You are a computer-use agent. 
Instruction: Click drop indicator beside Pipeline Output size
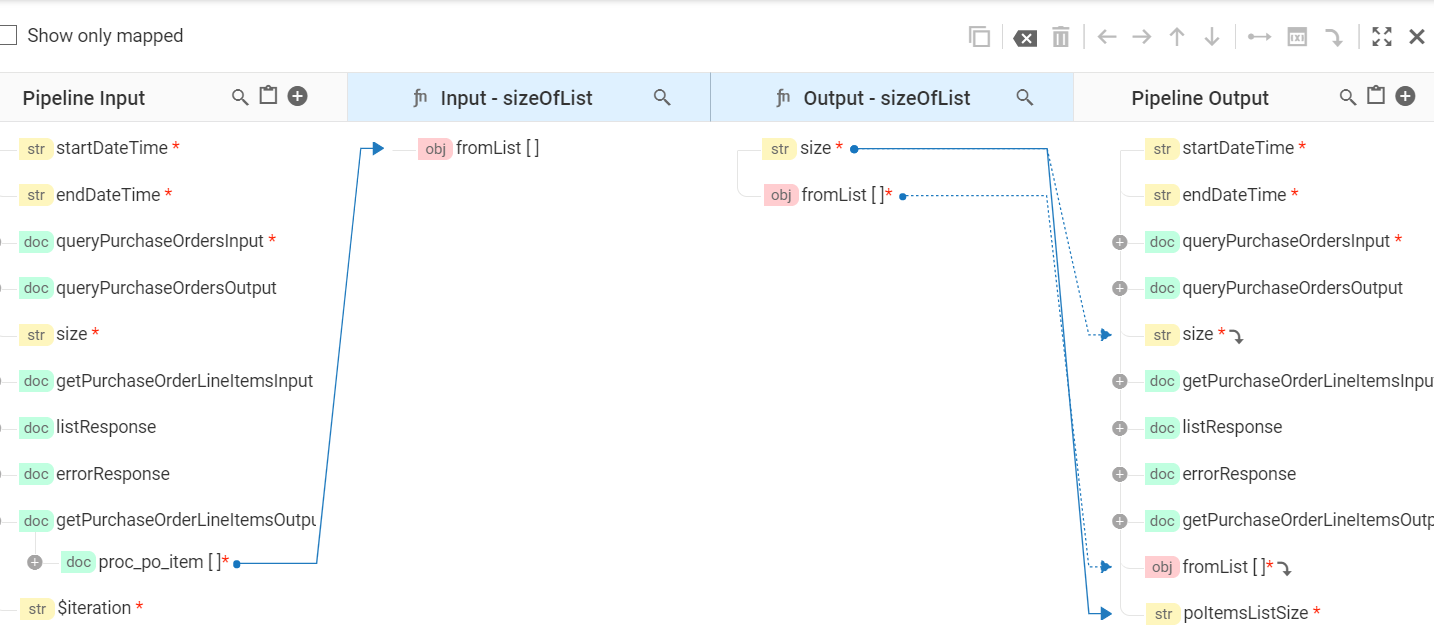(x=1237, y=337)
